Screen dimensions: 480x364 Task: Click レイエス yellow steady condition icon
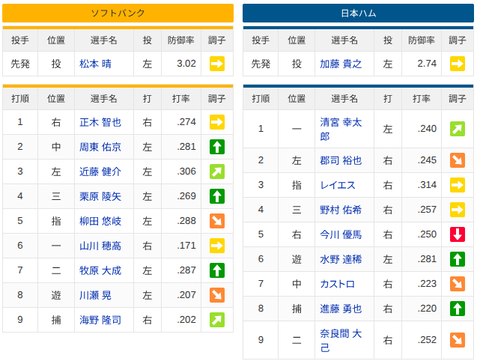(x=457, y=185)
